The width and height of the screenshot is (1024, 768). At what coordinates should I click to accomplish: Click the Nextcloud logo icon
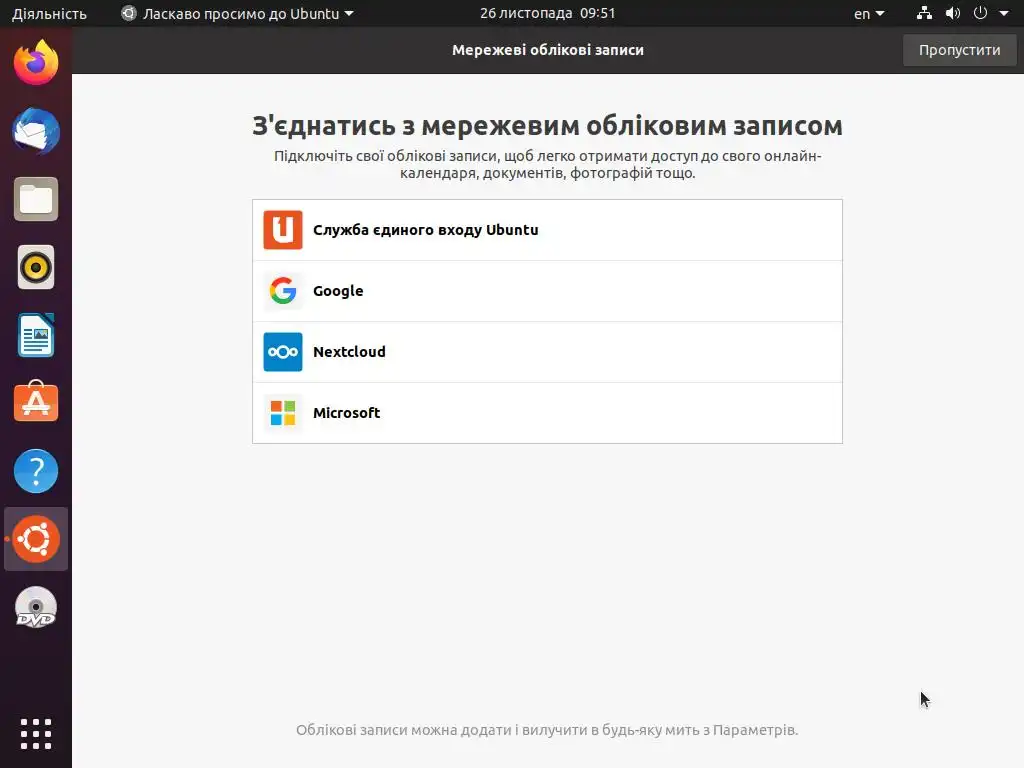click(283, 352)
